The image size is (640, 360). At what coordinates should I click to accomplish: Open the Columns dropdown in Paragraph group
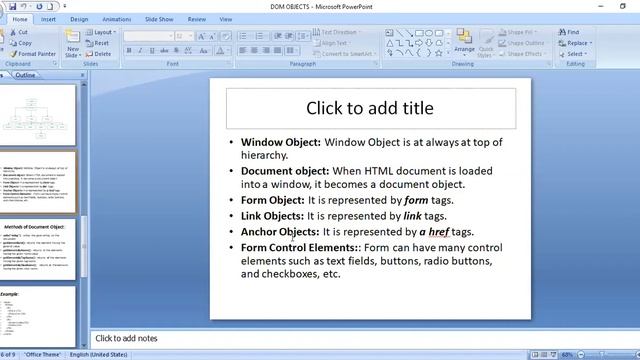(x=292, y=50)
